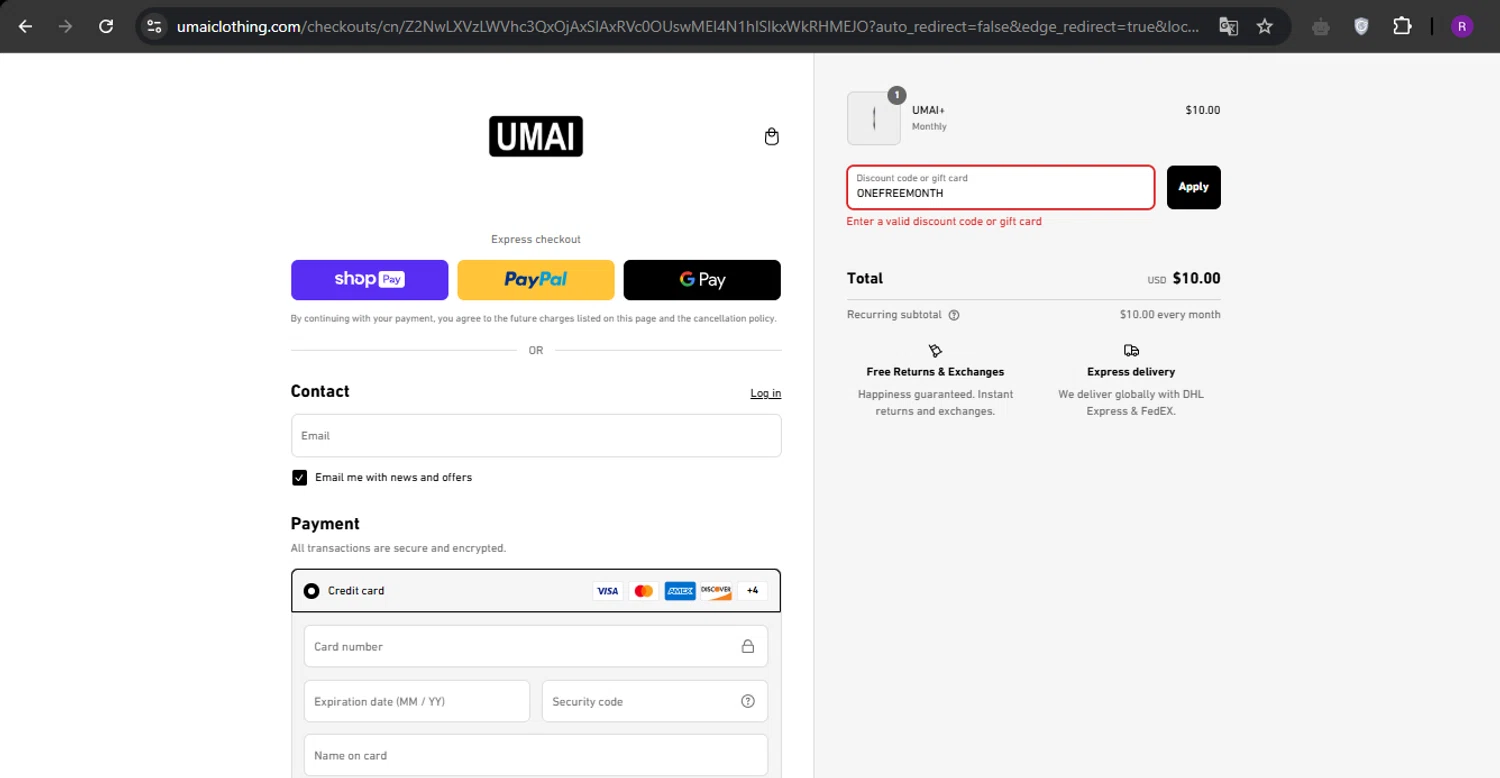Click the American Express icon
The image size is (1500, 778).
(x=680, y=591)
